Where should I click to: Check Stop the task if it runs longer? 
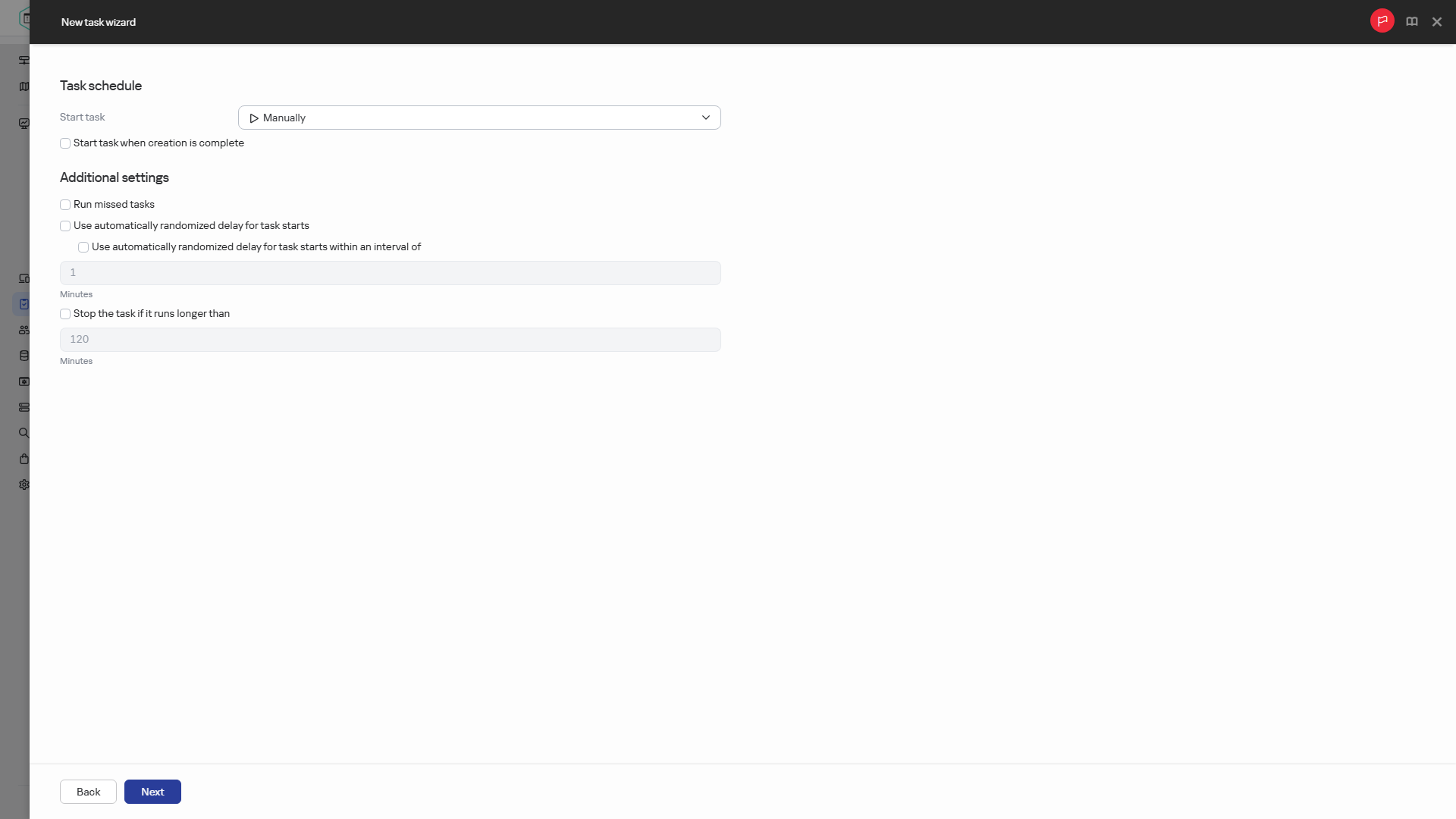click(65, 314)
